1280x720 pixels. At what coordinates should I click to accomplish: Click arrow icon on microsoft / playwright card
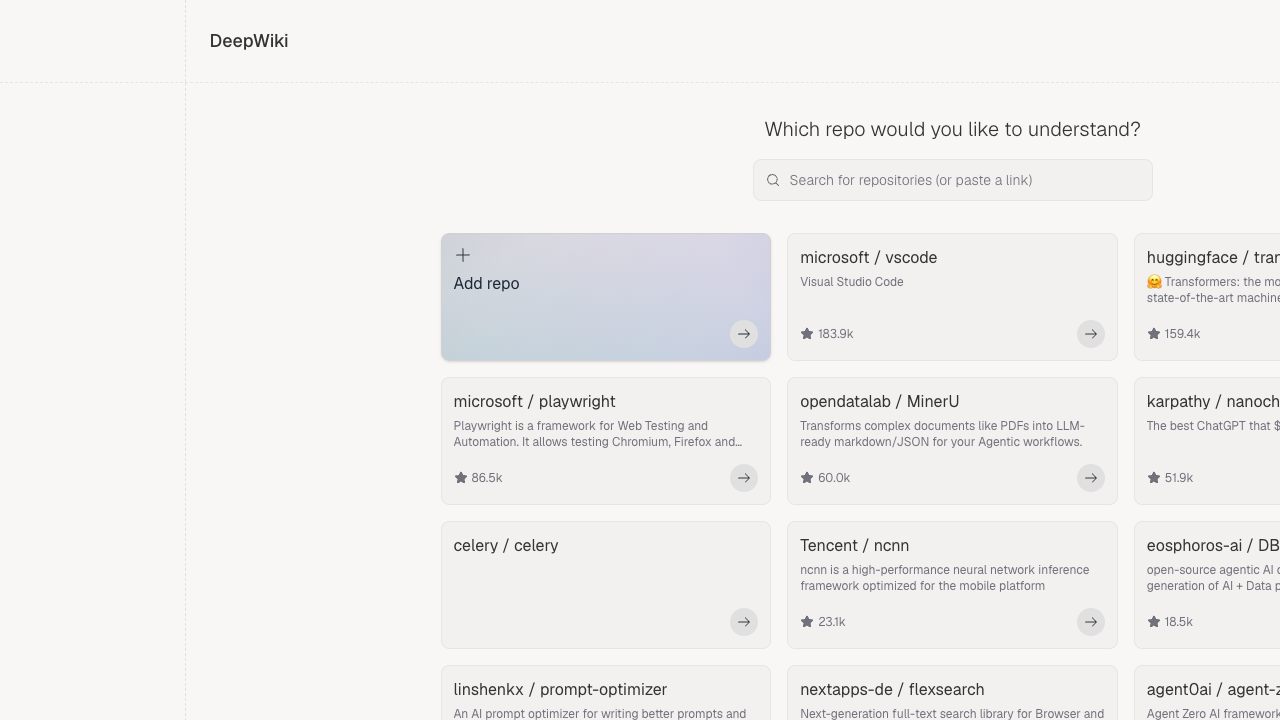click(x=744, y=478)
